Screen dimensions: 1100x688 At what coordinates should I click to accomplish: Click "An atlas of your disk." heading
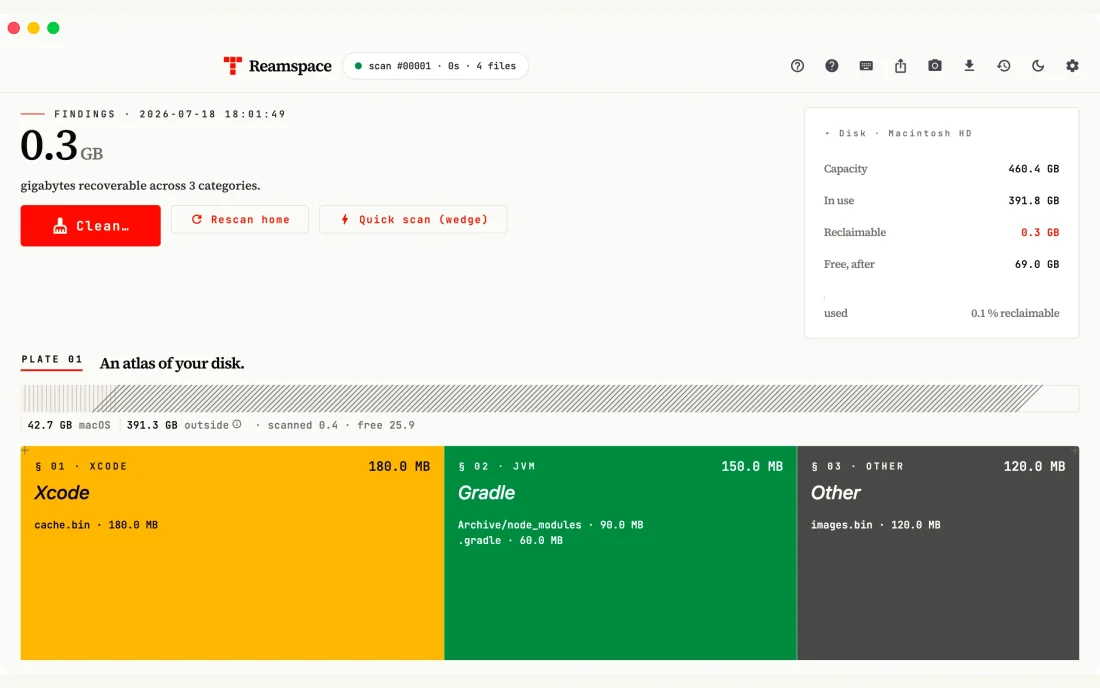pyautogui.click(x=172, y=363)
